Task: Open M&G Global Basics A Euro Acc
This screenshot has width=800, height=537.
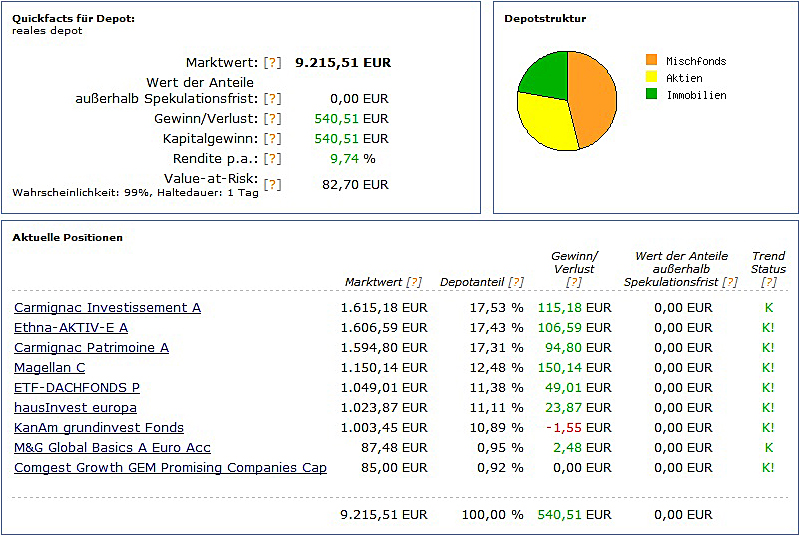Action: coord(112,448)
